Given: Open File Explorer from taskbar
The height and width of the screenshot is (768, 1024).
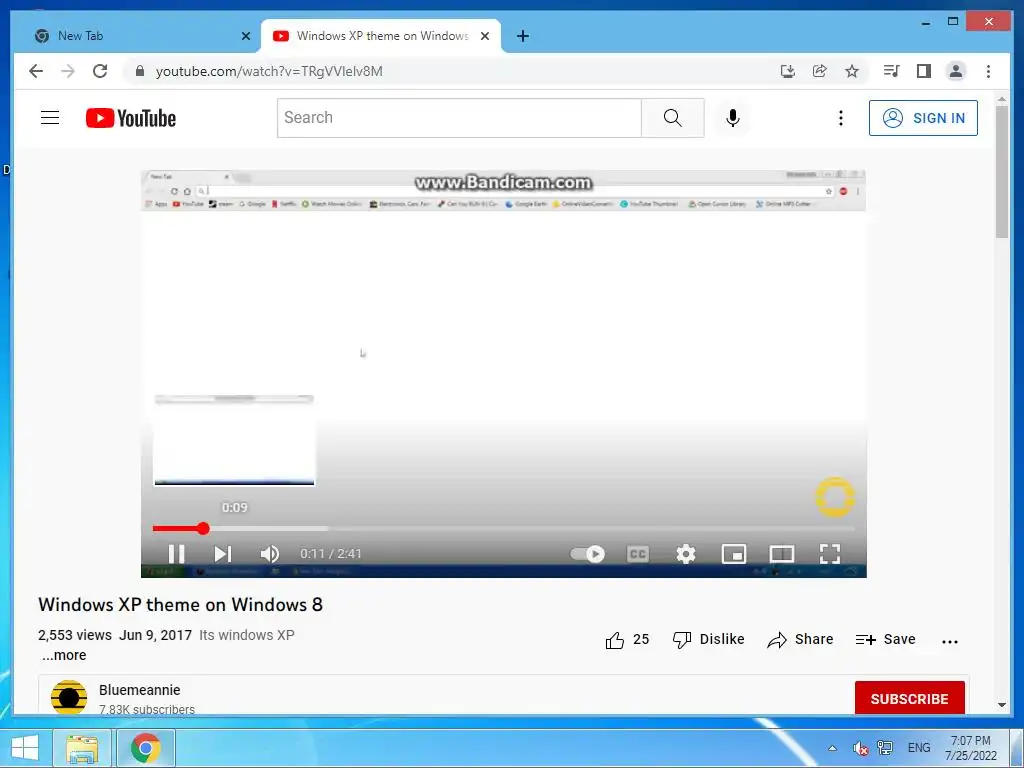Looking at the screenshot, I should pos(82,748).
